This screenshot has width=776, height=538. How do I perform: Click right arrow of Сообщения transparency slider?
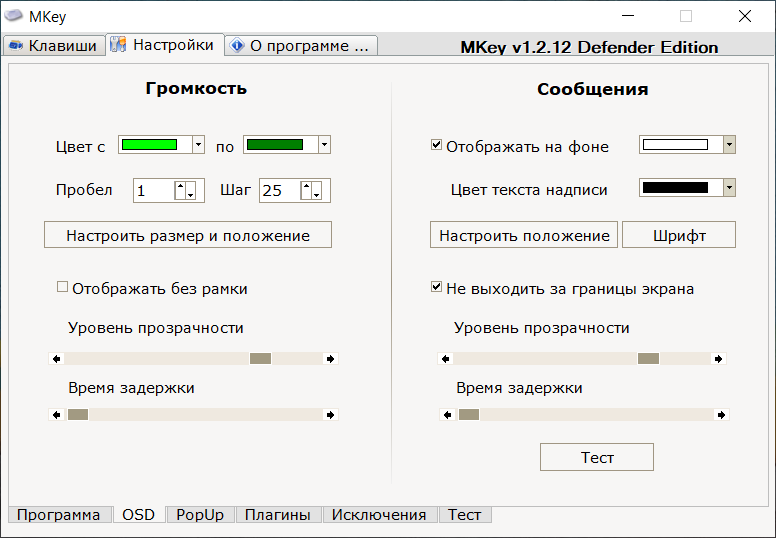point(719,359)
